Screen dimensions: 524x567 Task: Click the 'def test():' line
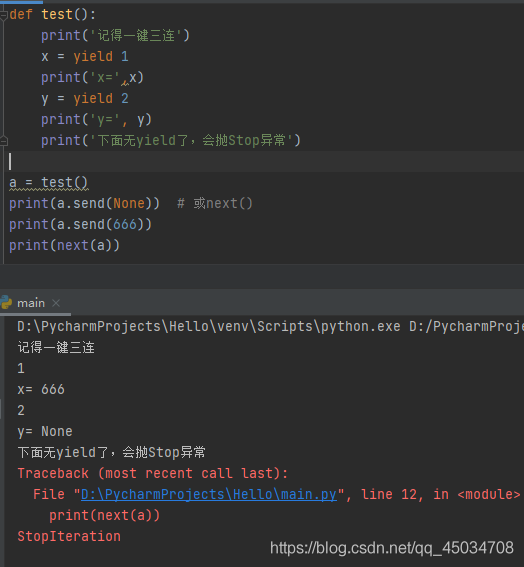53,15
